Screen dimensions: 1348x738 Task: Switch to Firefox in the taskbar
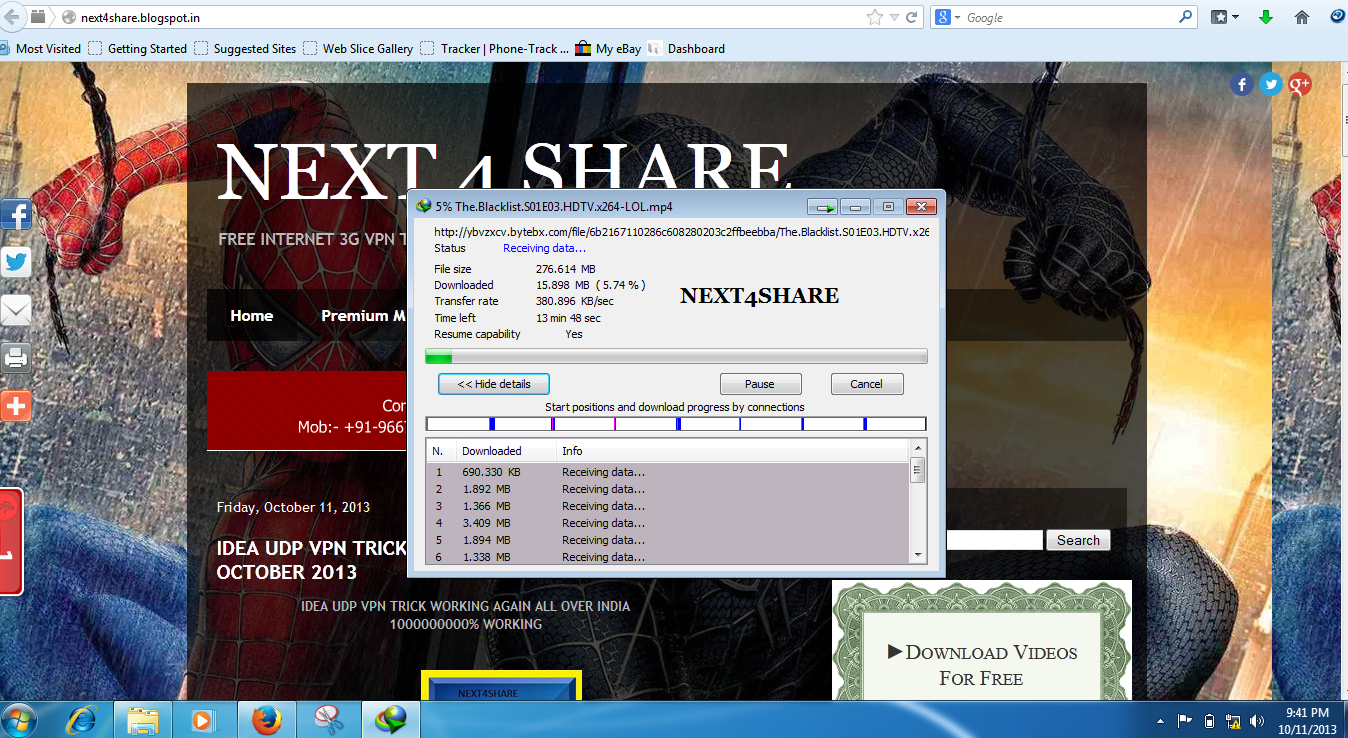[x=265, y=719]
